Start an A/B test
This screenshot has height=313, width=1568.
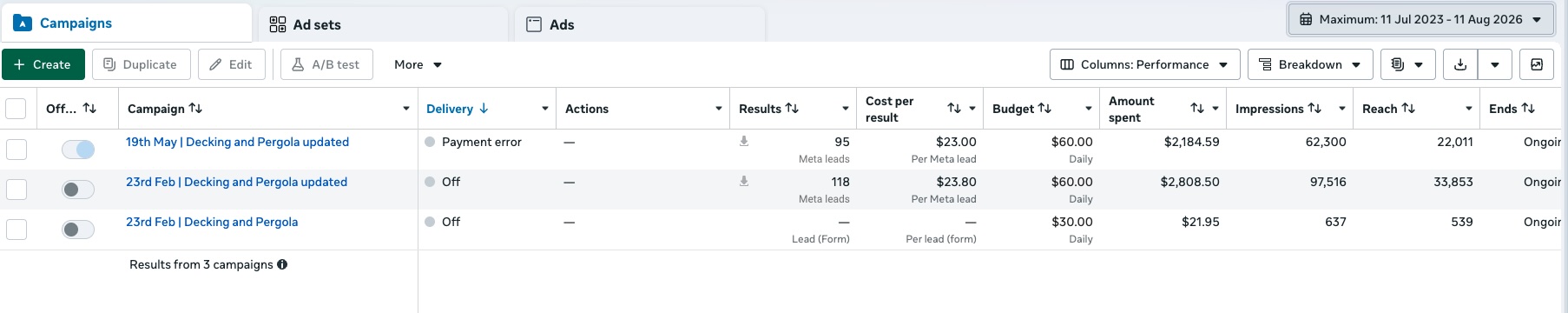pos(326,64)
